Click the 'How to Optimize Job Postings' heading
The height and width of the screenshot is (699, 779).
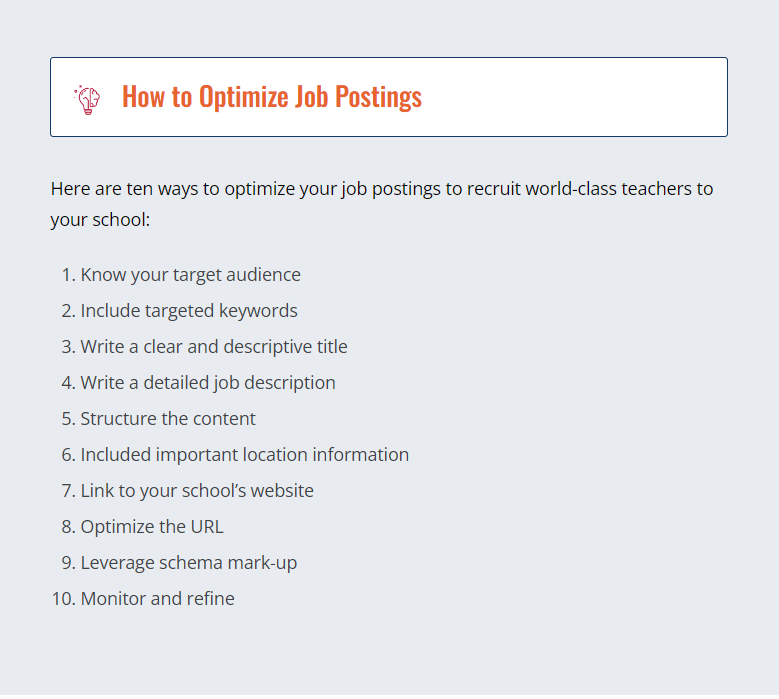tap(272, 96)
